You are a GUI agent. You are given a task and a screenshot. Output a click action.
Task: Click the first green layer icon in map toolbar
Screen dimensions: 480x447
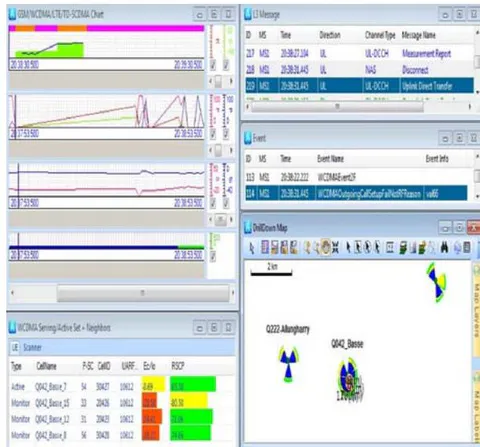tap(403, 248)
